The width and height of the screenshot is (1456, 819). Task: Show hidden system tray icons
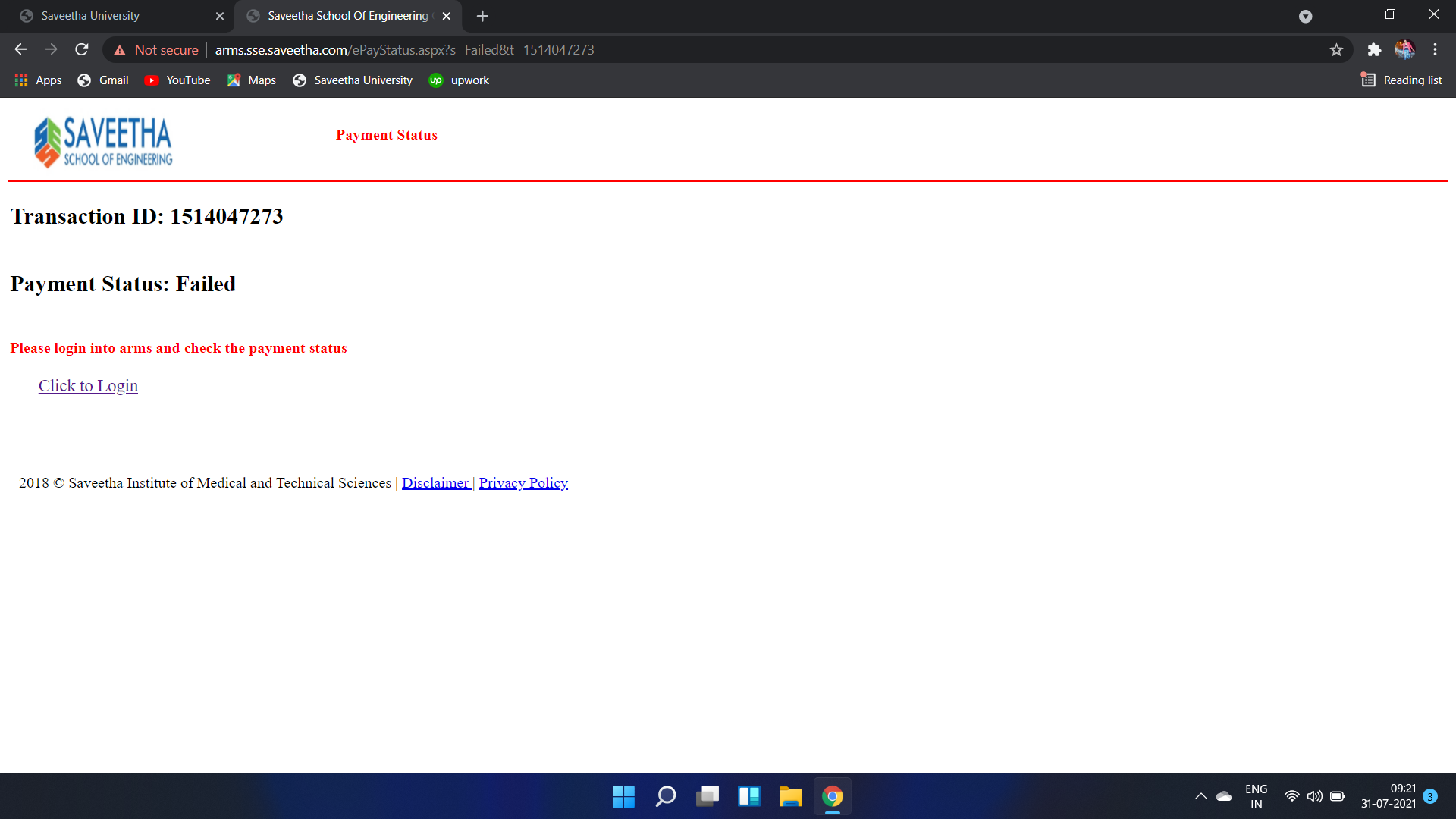click(x=1200, y=796)
